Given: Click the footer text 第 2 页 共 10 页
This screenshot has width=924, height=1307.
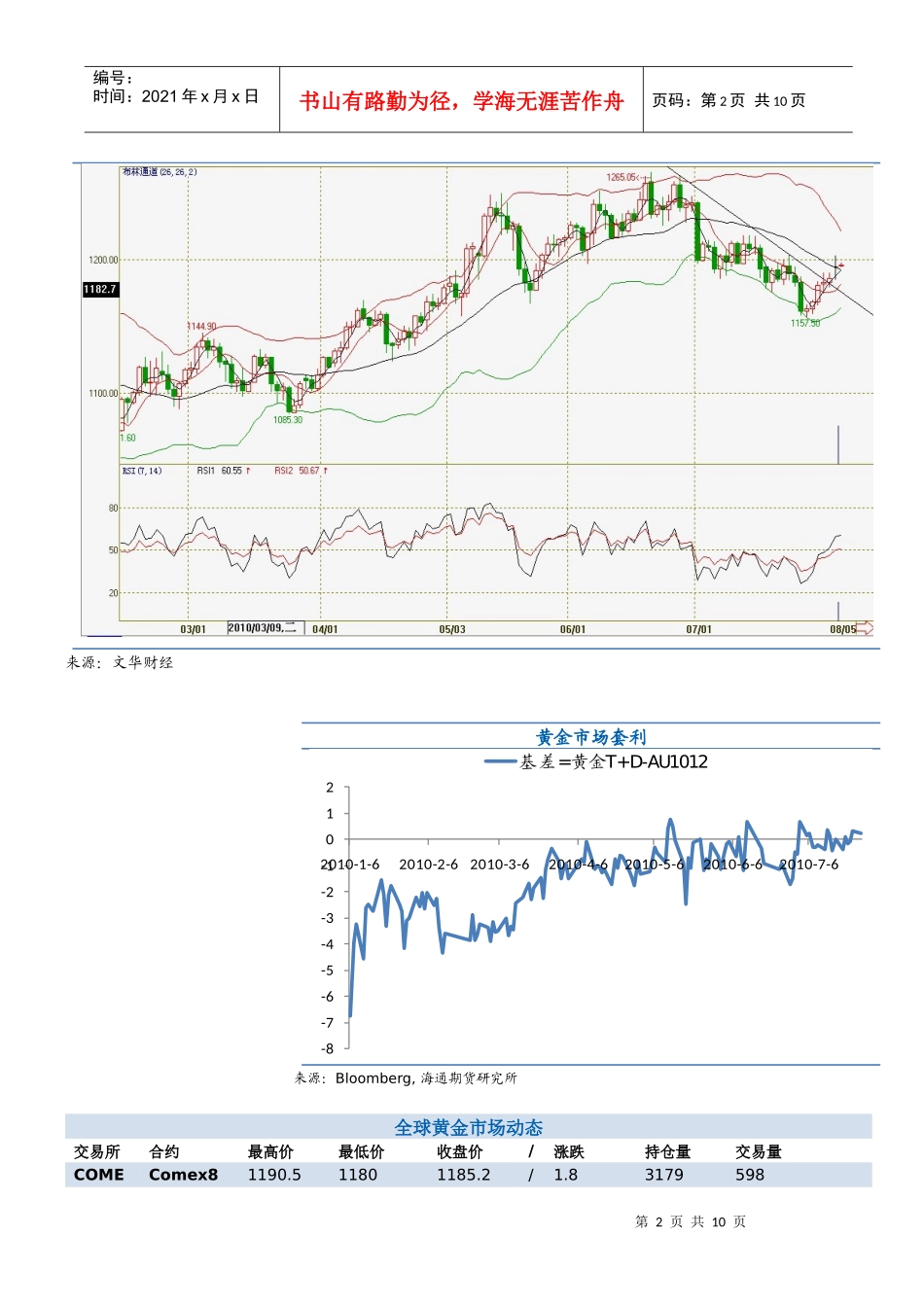Looking at the screenshot, I should pos(691,1221).
